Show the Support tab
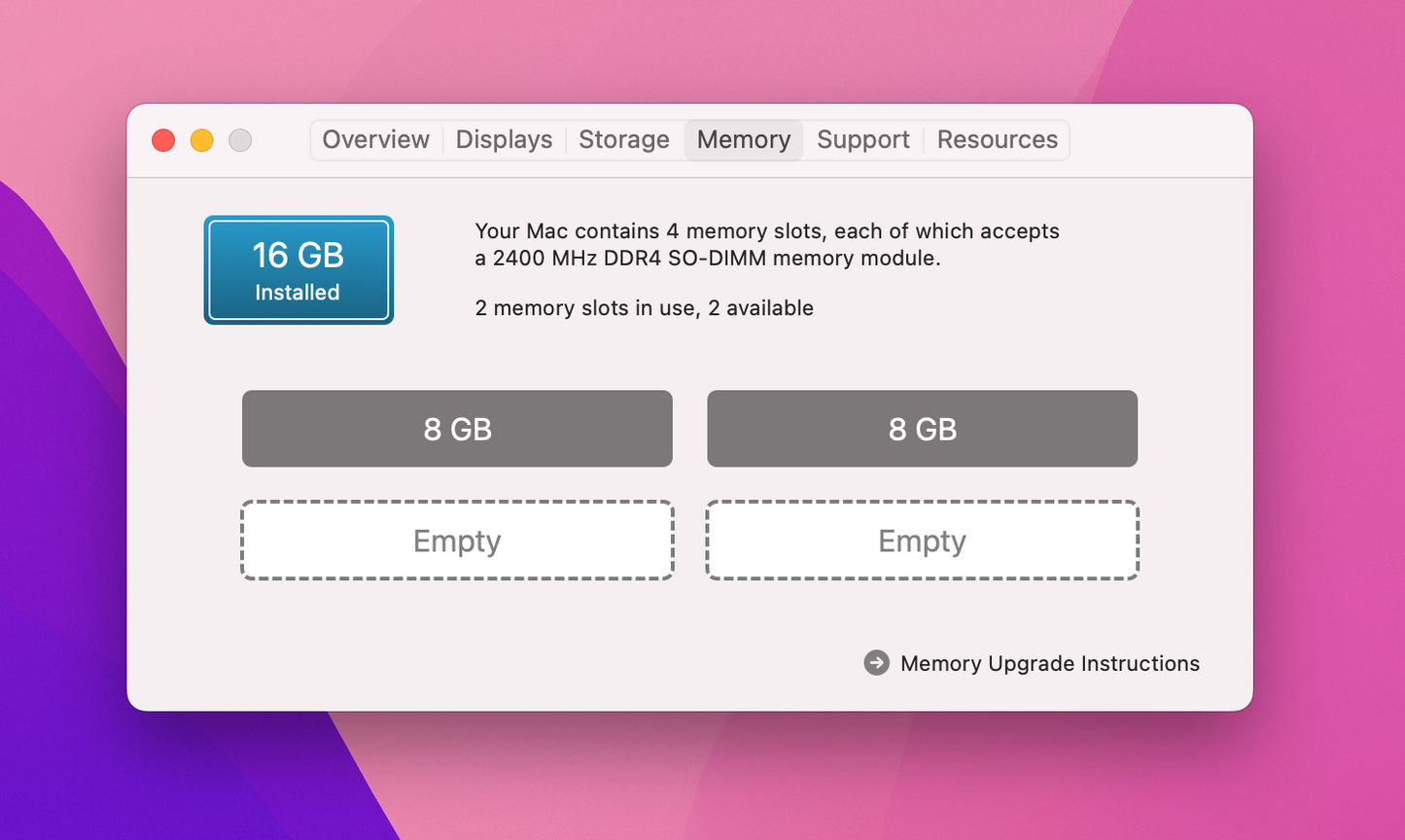 (x=863, y=140)
